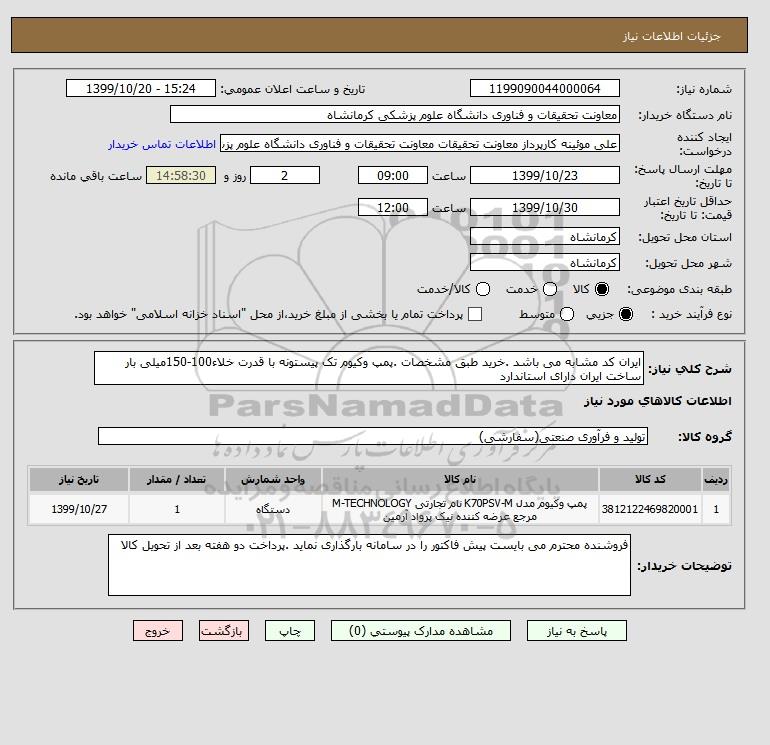Click the response deadline date 1399/10/23
The image size is (770, 745).
(x=545, y=175)
